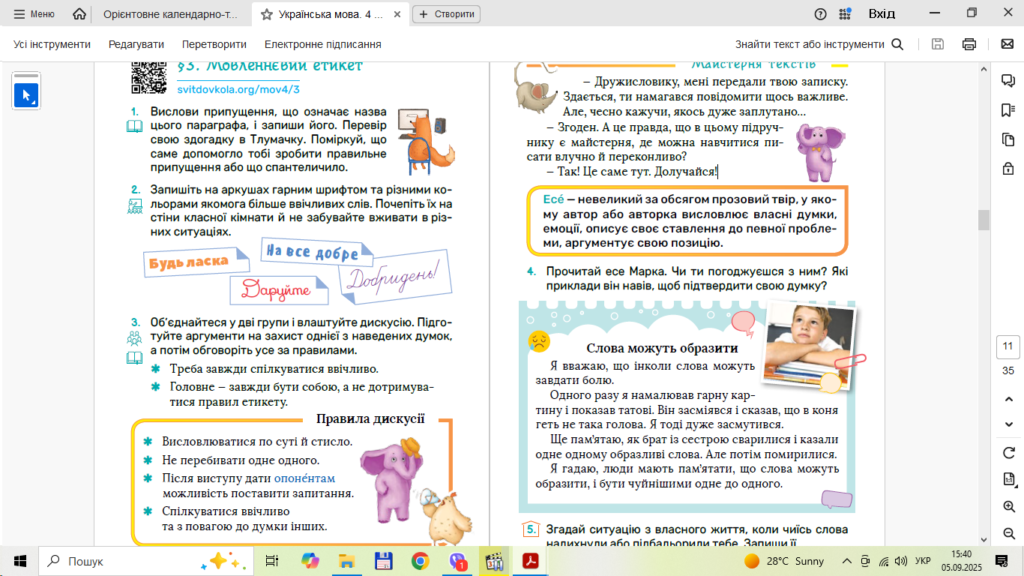Click the Створити button
Image resolution: width=1024 pixels, height=576 pixels.
[447, 14]
